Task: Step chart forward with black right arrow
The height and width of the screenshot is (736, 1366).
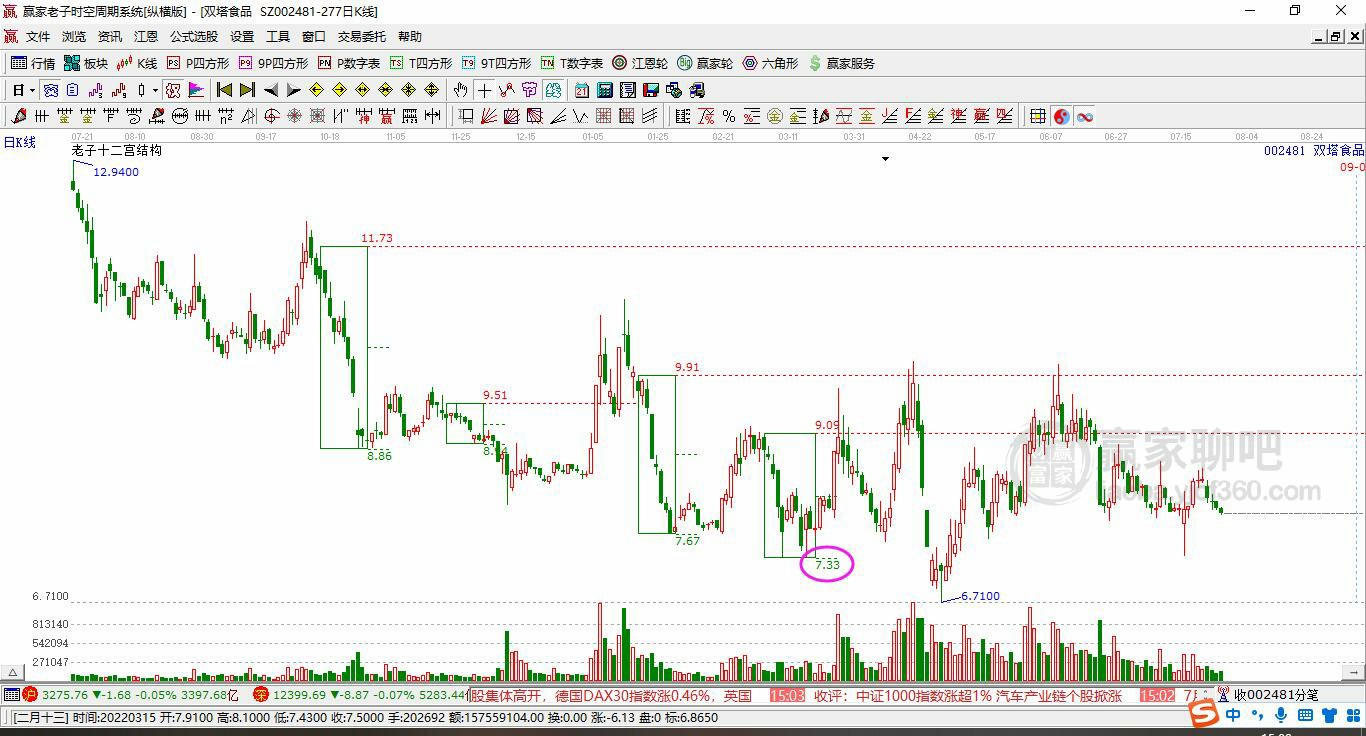Action: pyautogui.click(x=293, y=90)
